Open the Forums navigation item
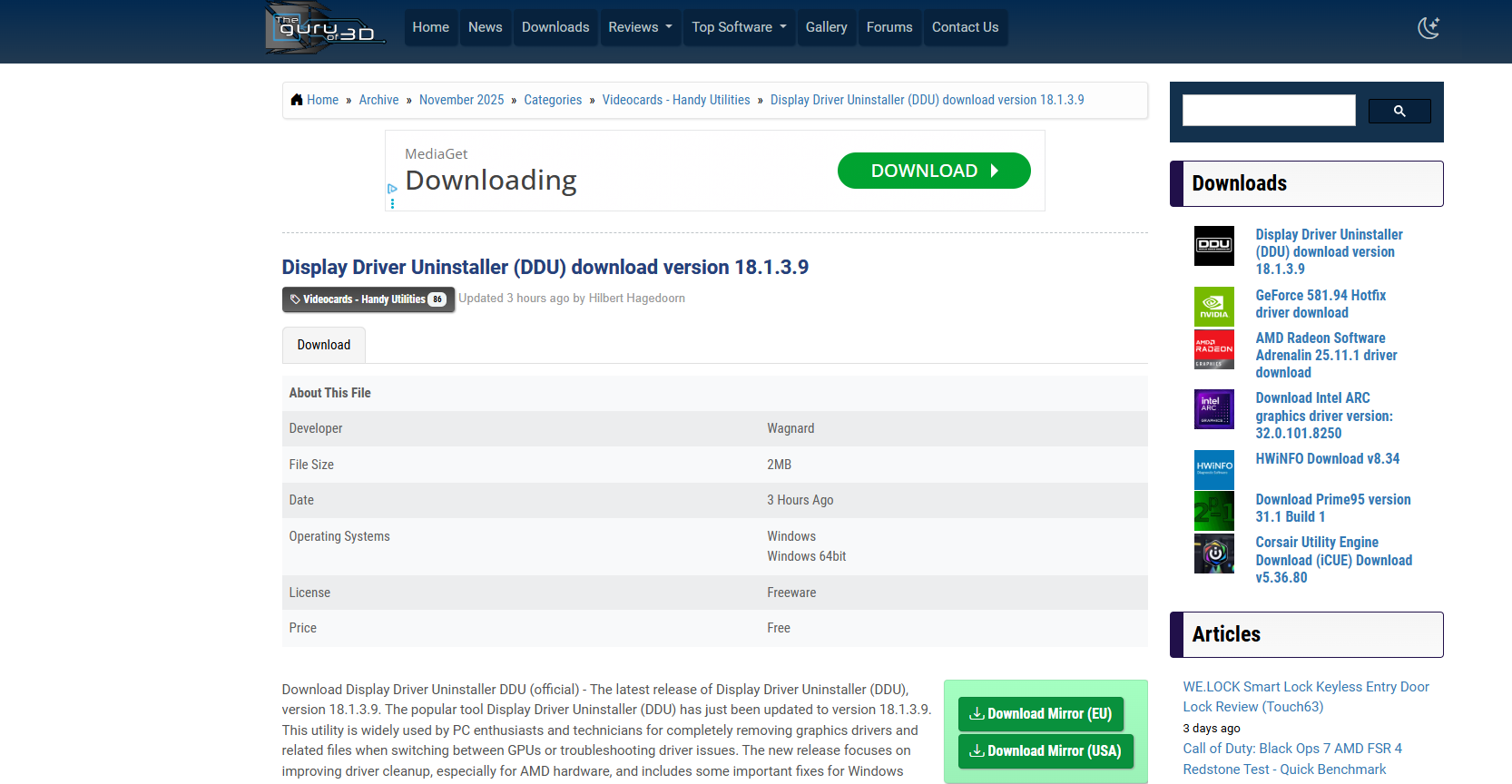The width and height of the screenshot is (1512, 784). point(889,27)
